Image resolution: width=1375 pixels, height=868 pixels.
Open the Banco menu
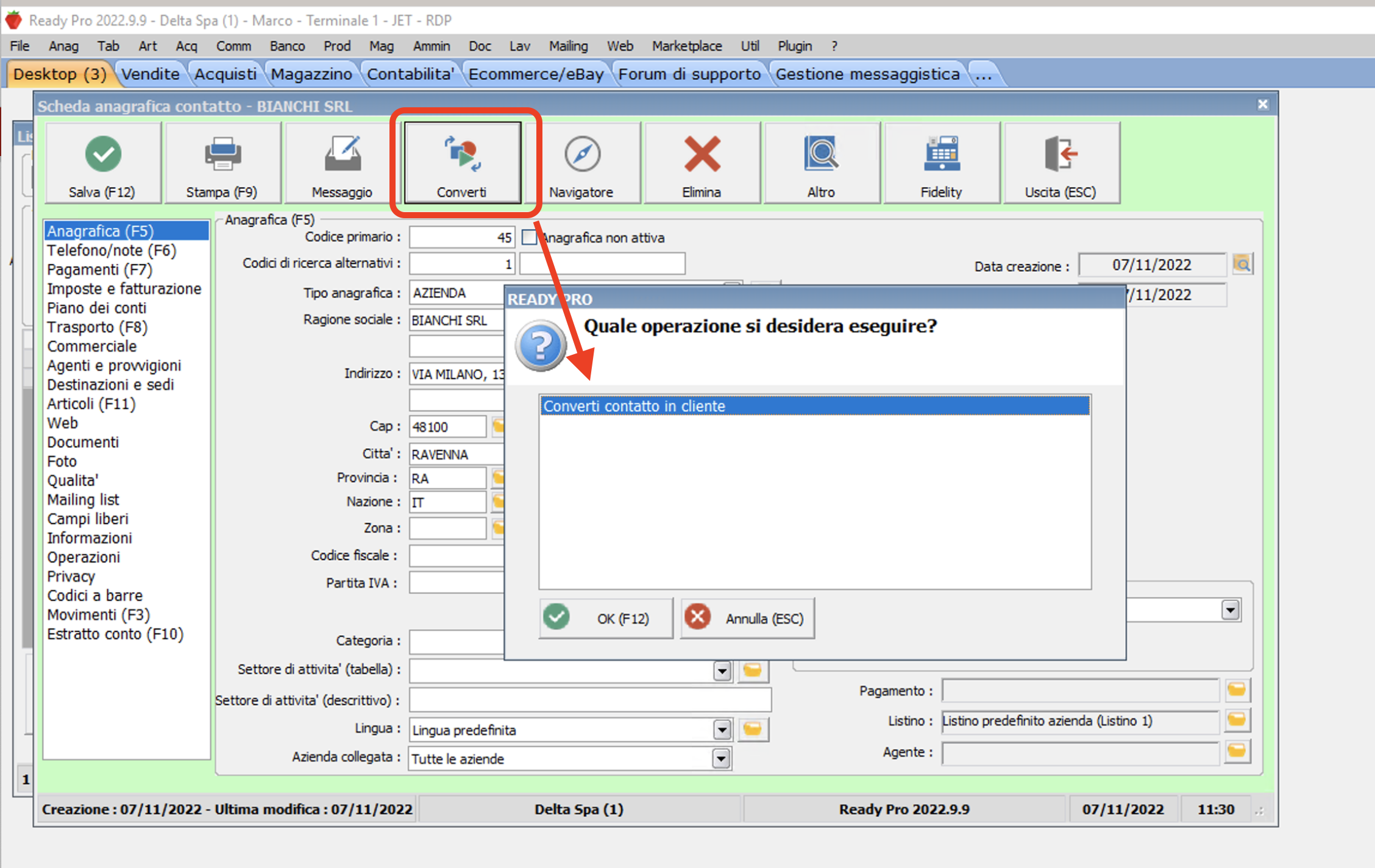(x=287, y=46)
